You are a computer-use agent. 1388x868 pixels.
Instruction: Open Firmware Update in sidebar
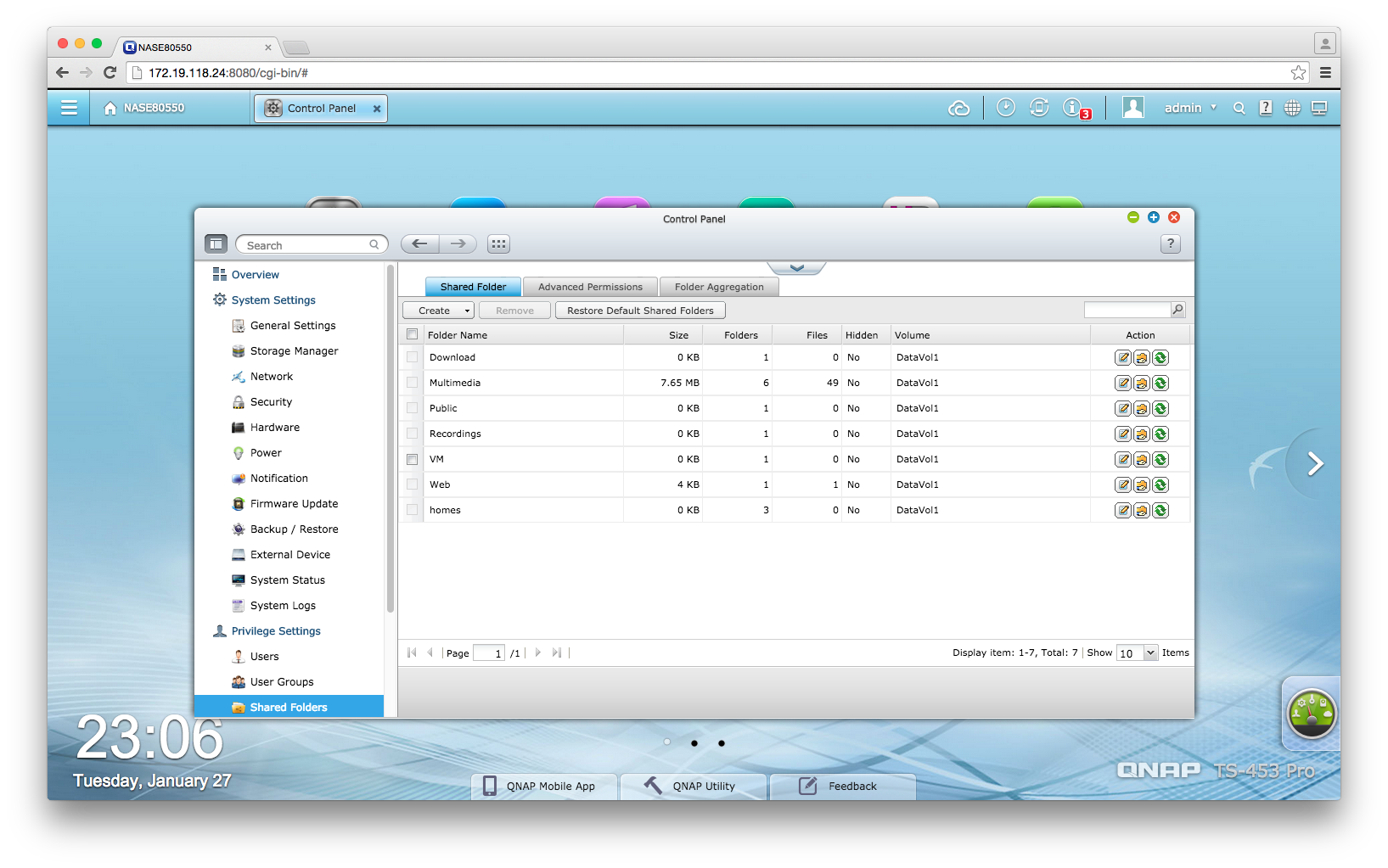point(294,504)
